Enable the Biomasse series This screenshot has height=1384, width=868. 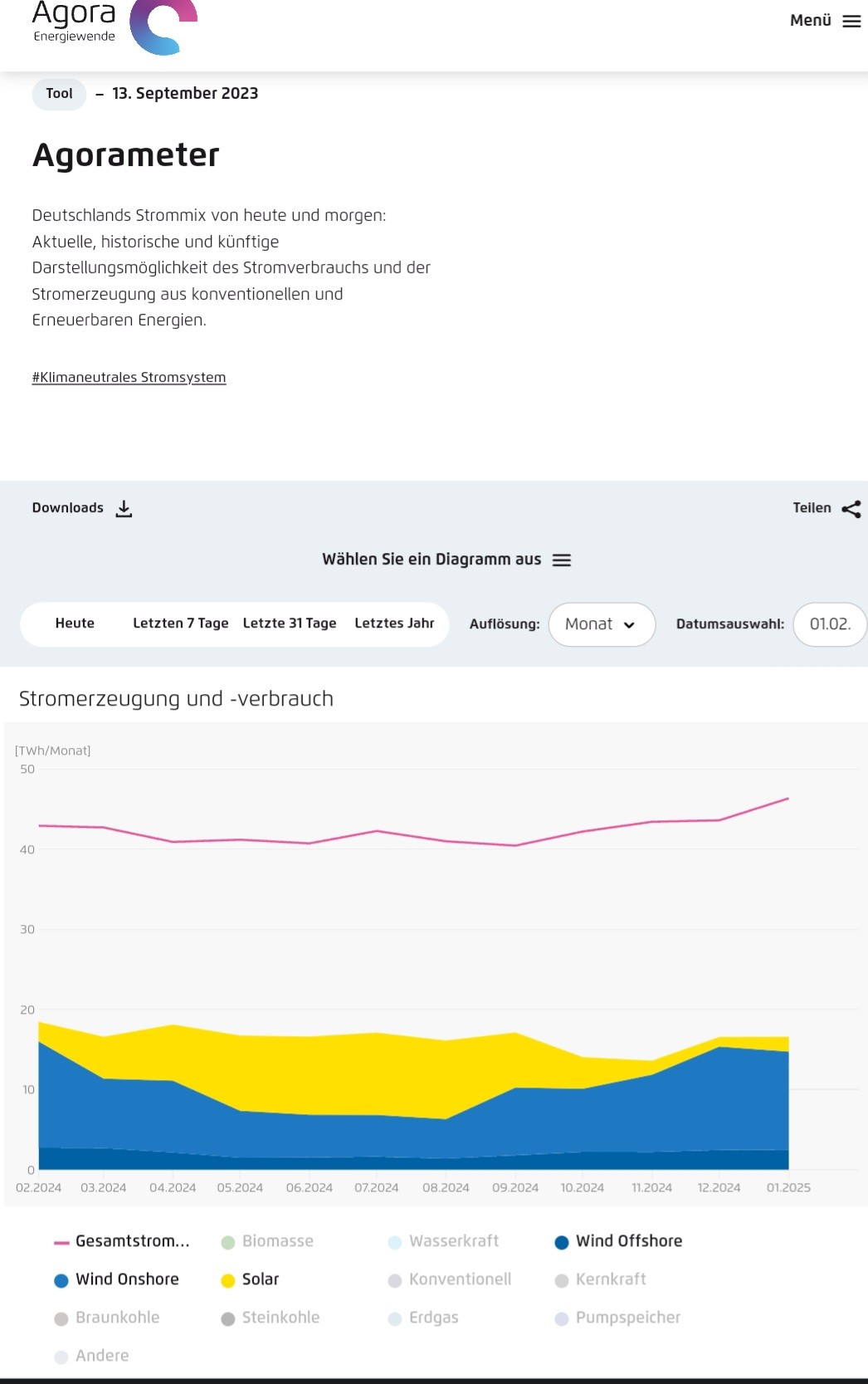coord(277,1241)
